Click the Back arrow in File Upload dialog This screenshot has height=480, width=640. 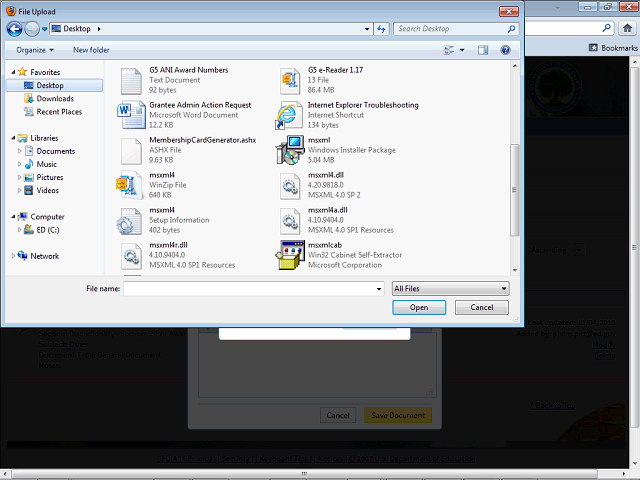point(15,29)
